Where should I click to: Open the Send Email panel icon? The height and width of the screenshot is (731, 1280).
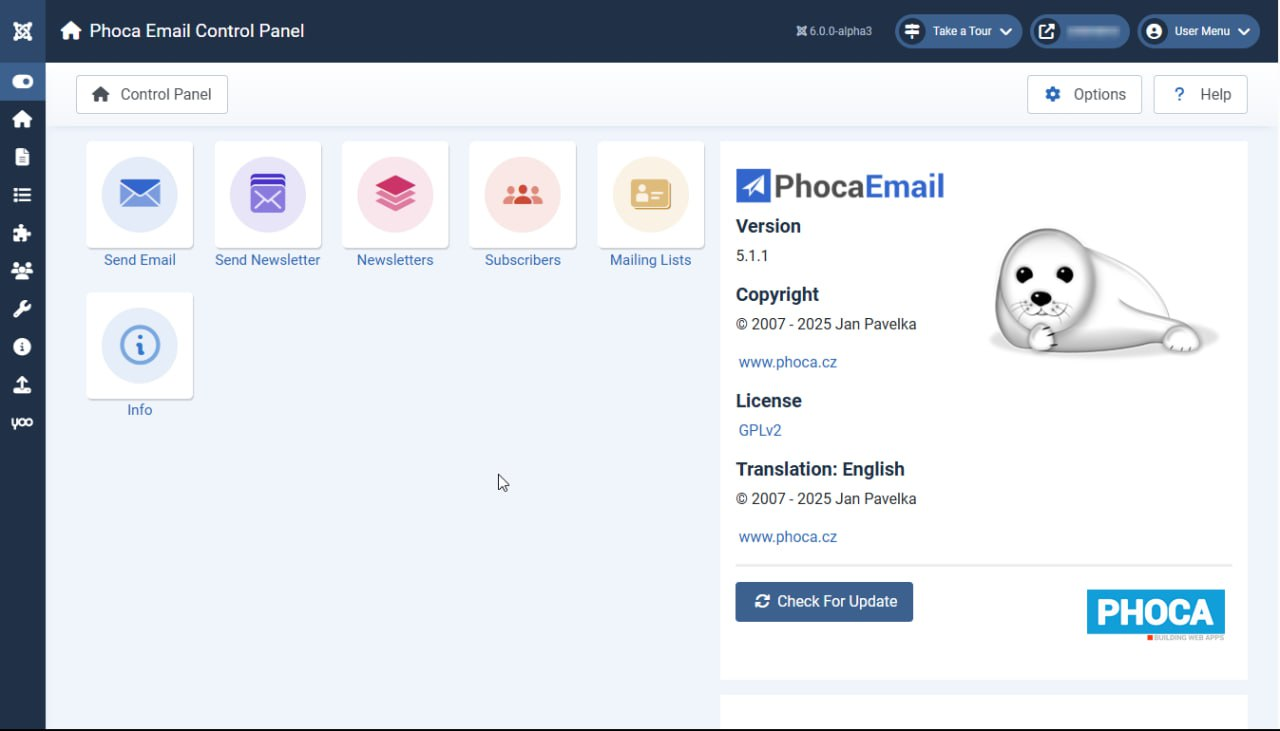139,194
